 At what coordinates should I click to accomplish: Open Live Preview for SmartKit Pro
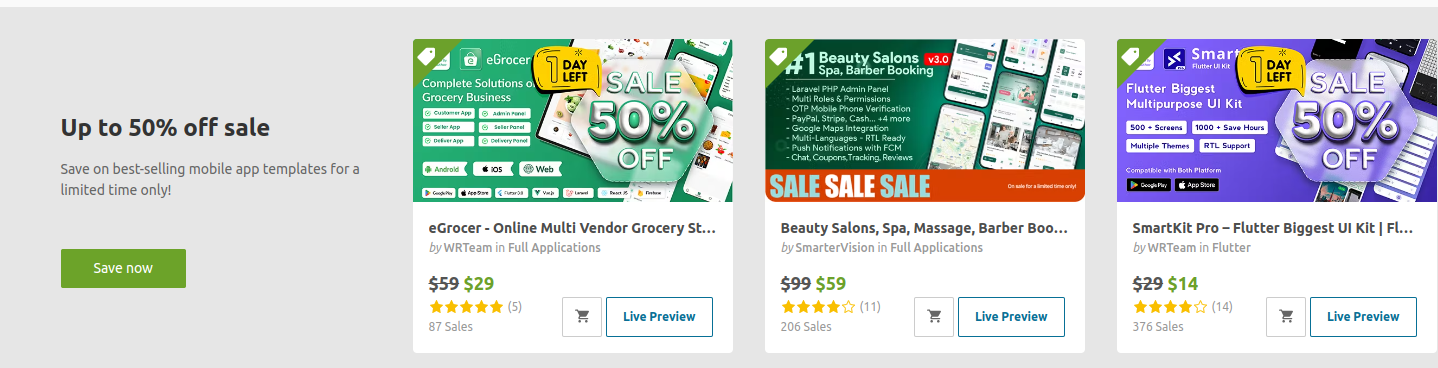point(1363,317)
